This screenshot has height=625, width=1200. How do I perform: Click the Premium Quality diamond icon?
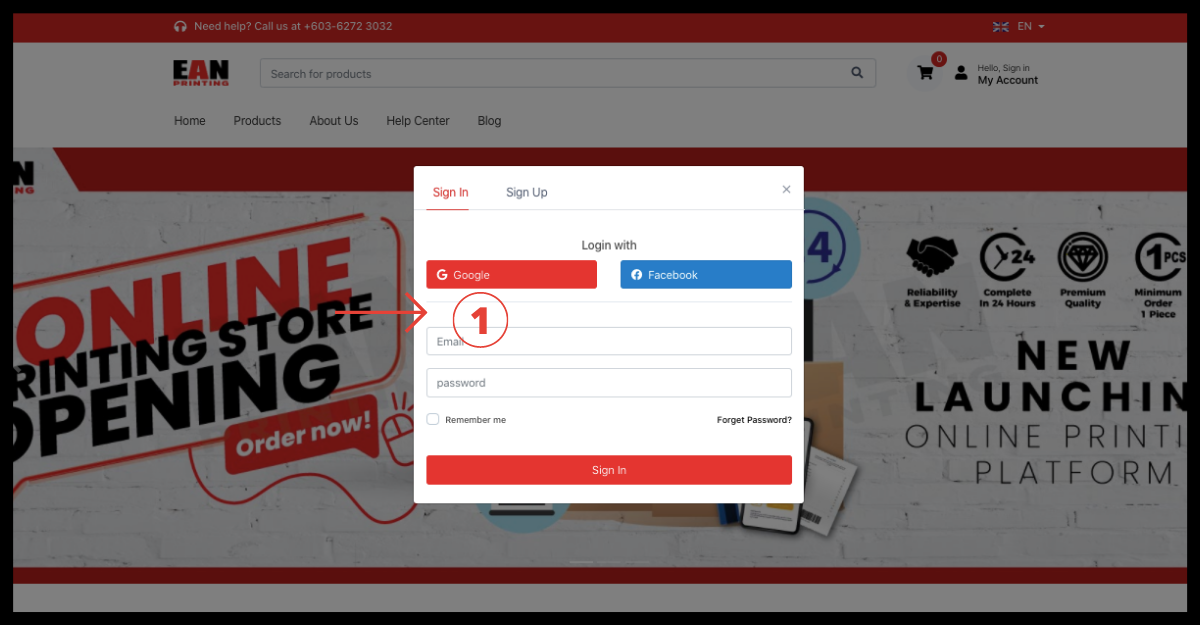pyautogui.click(x=1082, y=259)
